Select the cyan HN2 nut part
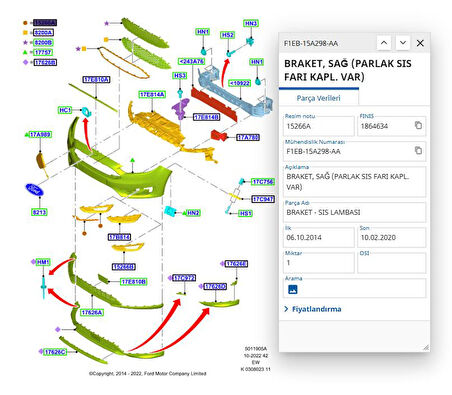452x395 pixels. pyautogui.click(x=170, y=211)
